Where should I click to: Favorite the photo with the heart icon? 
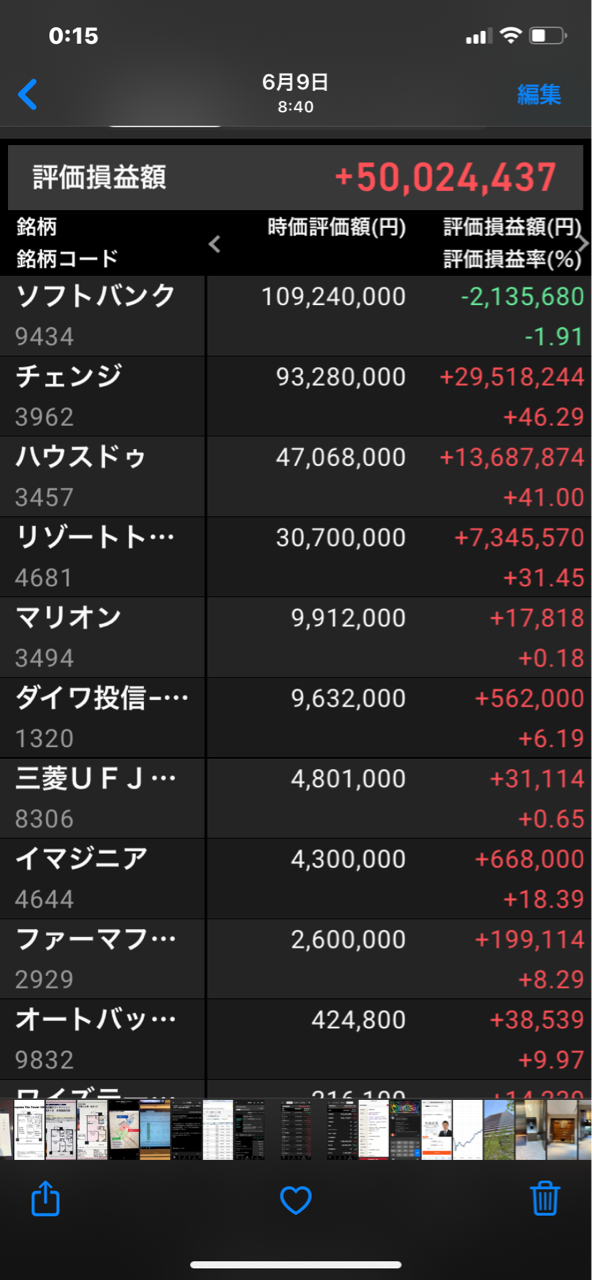(296, 1199)
